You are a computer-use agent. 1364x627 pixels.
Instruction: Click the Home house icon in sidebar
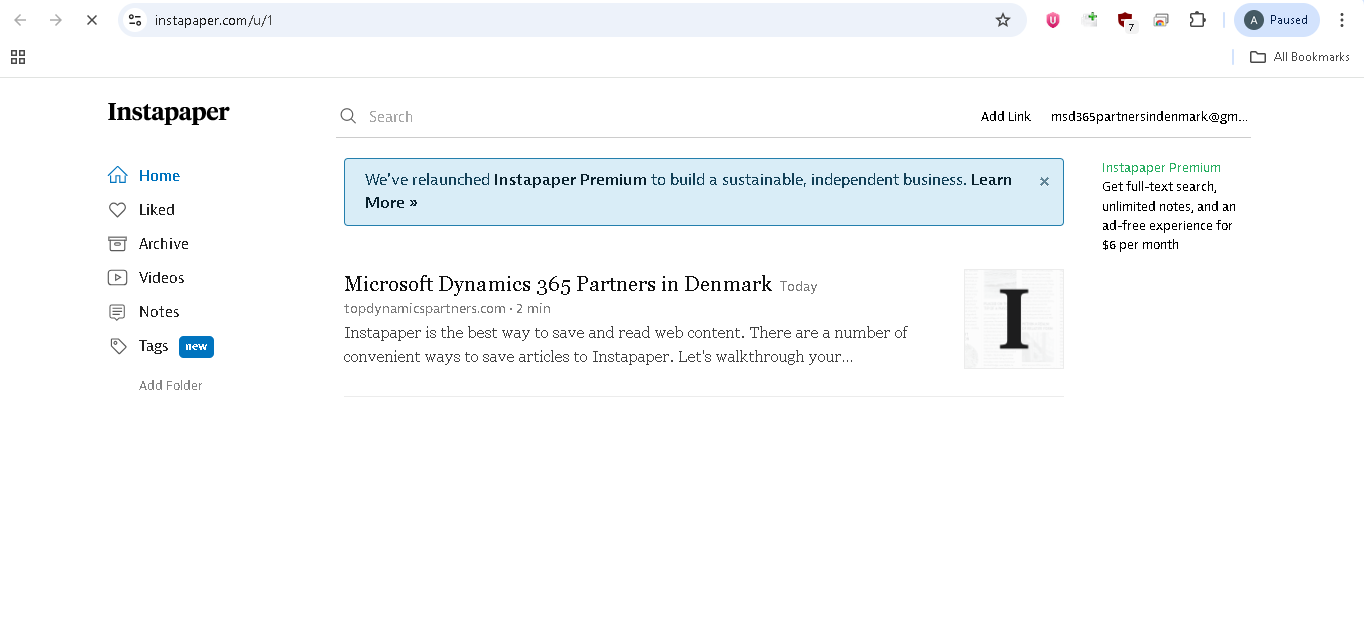pos(118,176)
